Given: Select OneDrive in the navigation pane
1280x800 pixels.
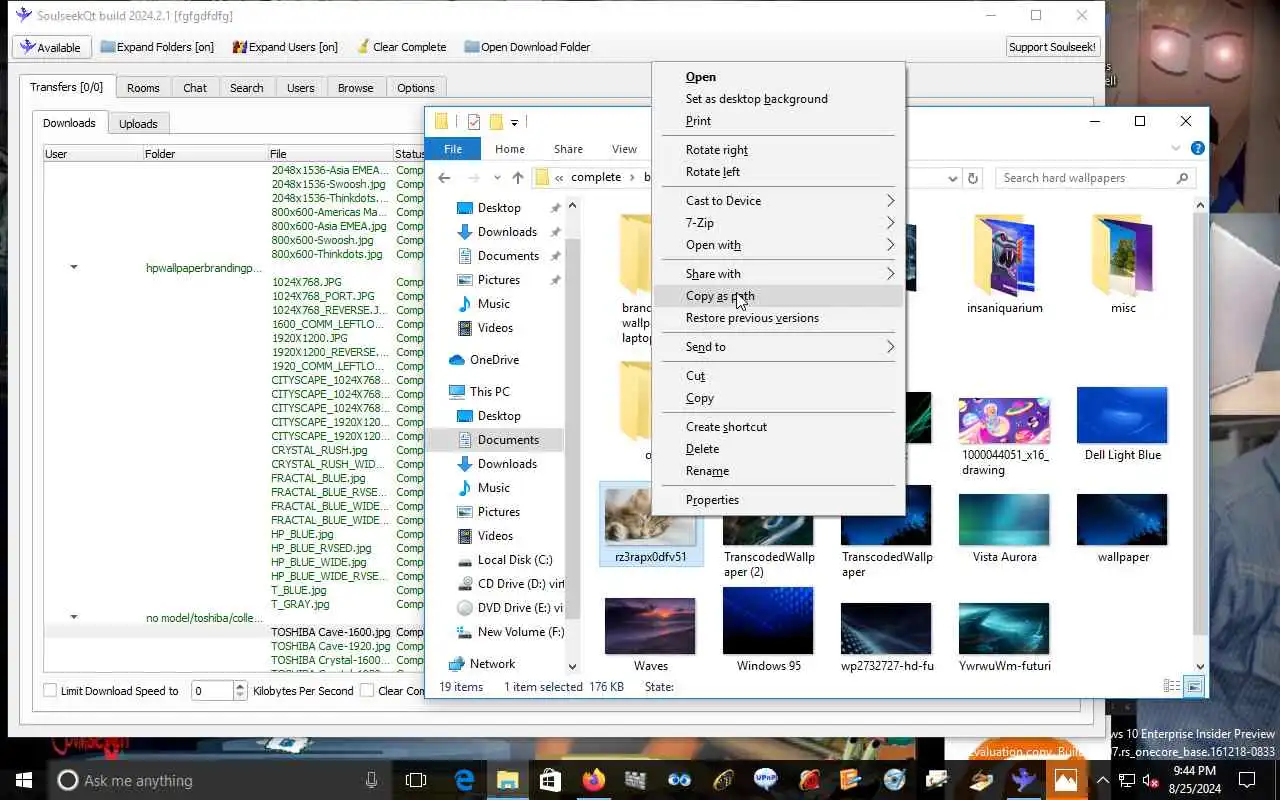Looking at the screenshot, I should point(485,360).
